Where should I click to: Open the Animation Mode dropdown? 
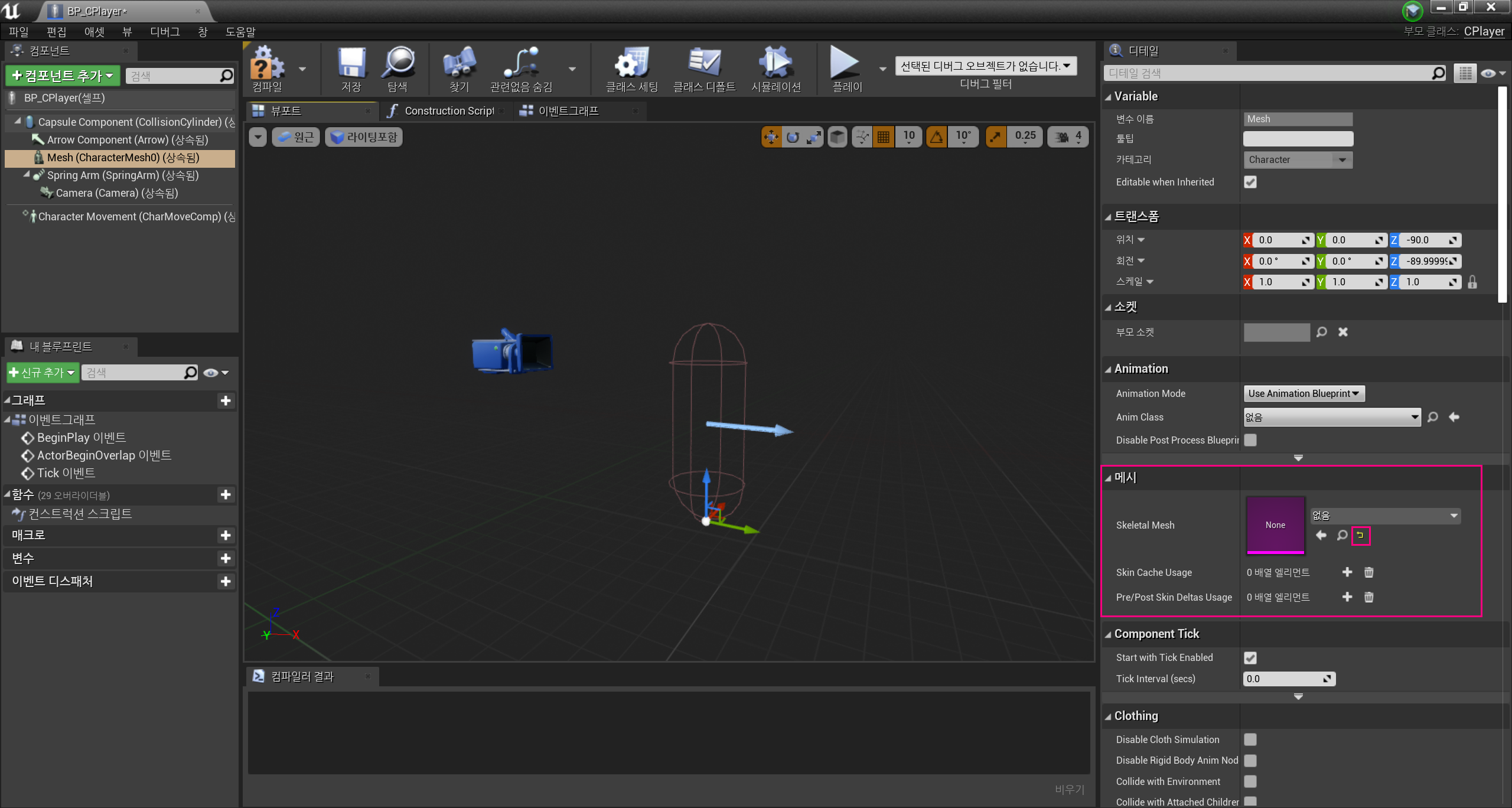coord(1304,393)
